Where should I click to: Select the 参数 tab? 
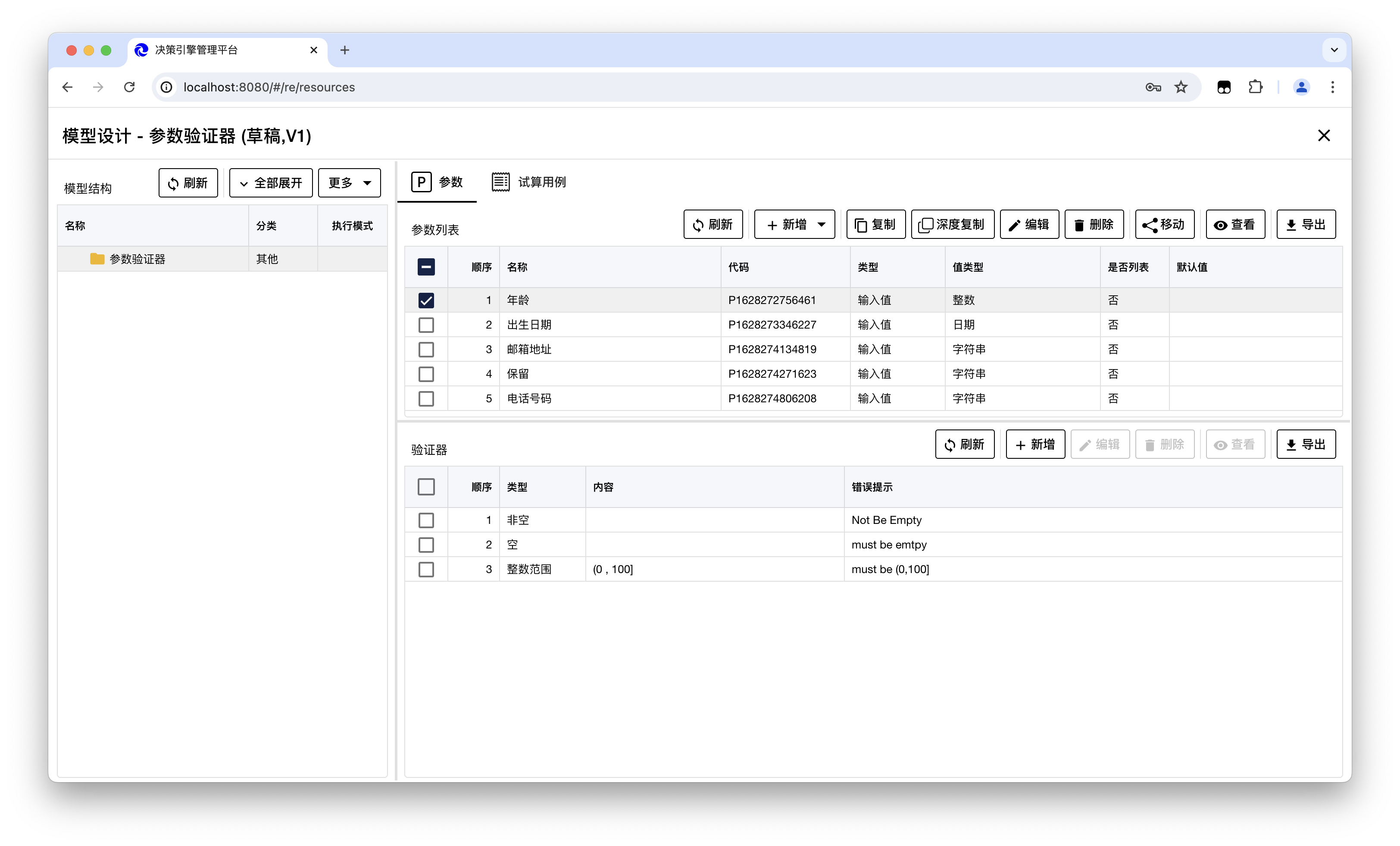437,182
